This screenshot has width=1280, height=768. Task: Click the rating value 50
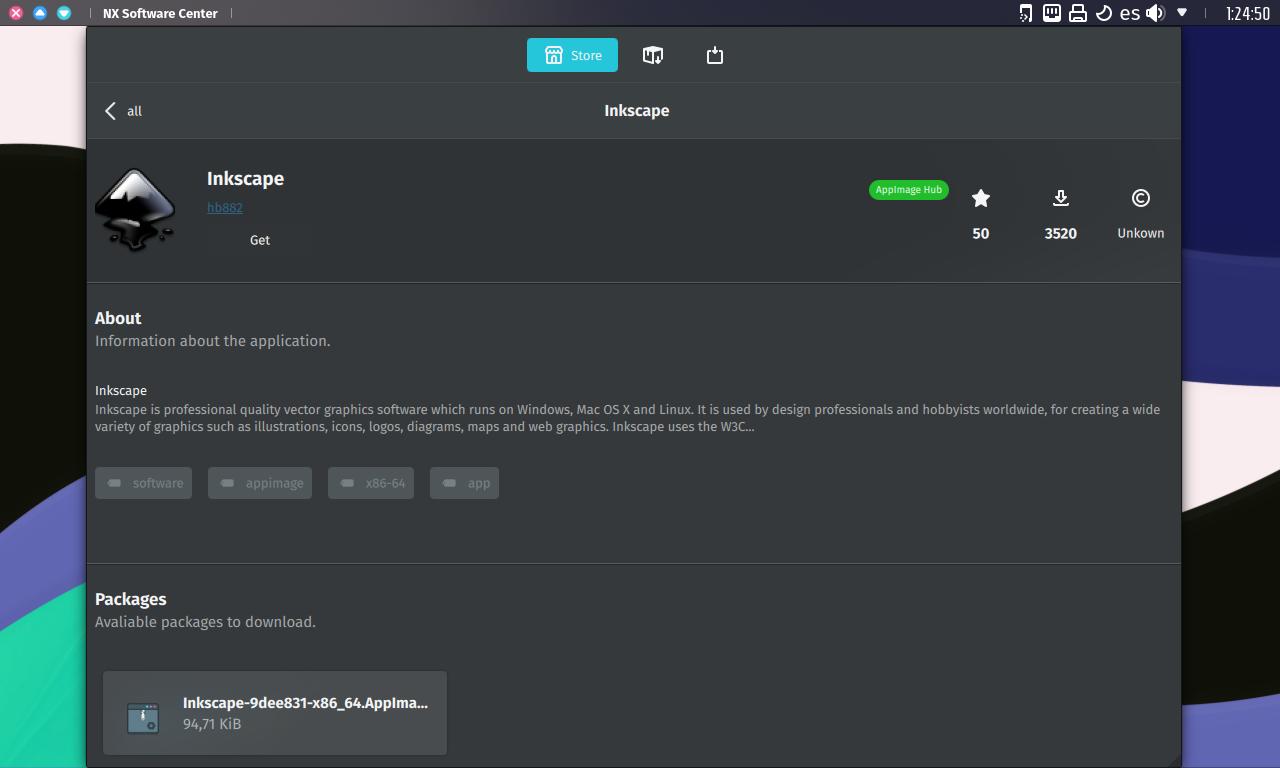(981, 233)
